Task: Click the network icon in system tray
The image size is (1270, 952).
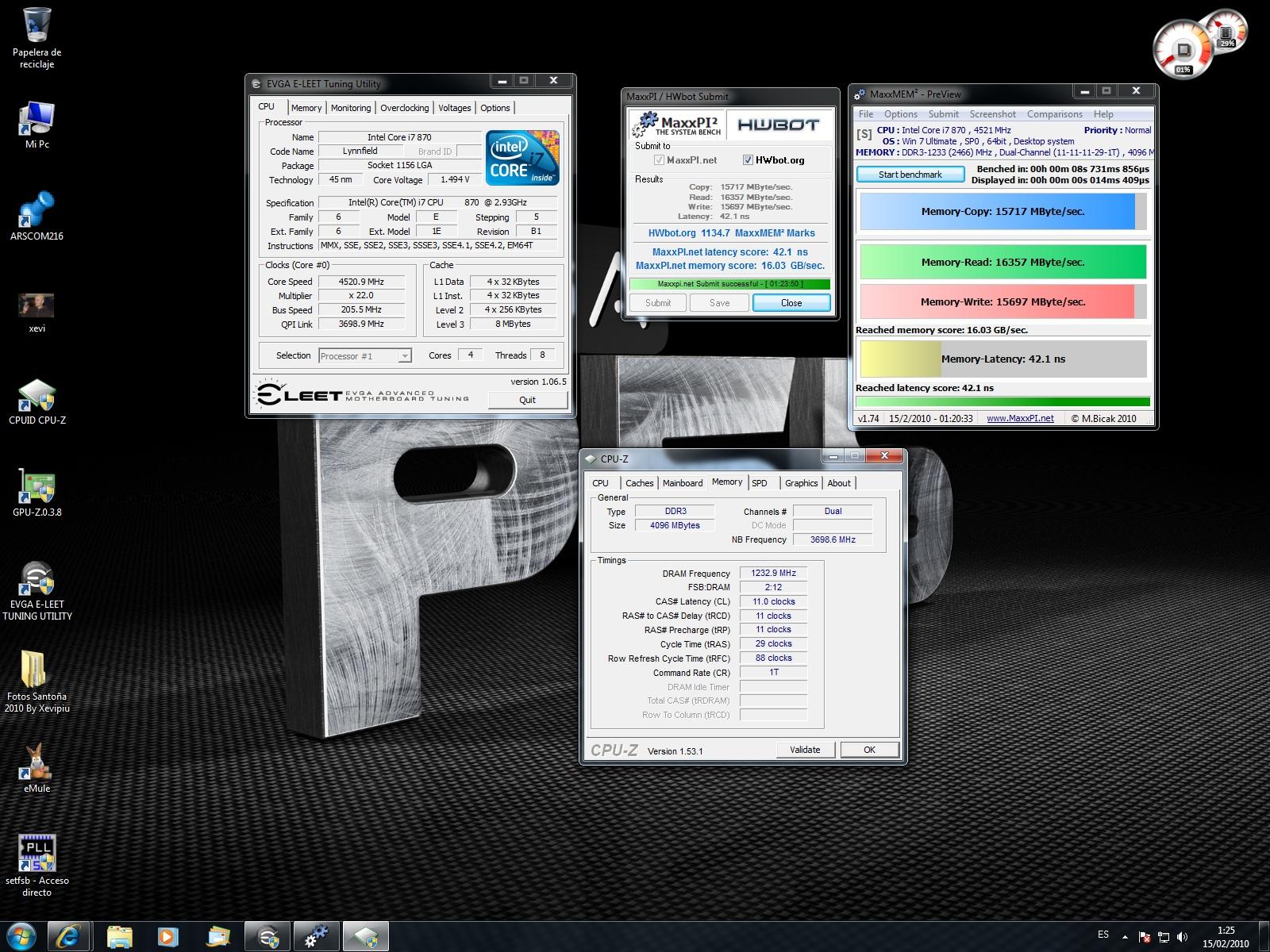Action: click(x=1164, y=937)
